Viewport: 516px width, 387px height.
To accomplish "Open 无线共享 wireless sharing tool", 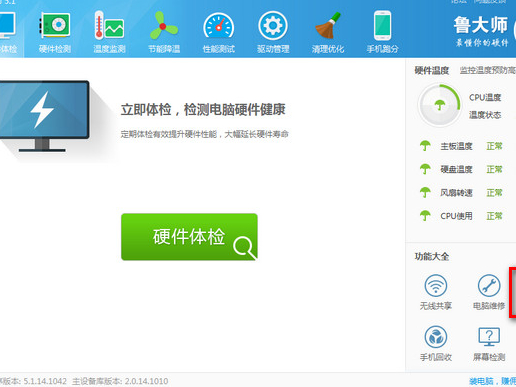I will 436,292.
